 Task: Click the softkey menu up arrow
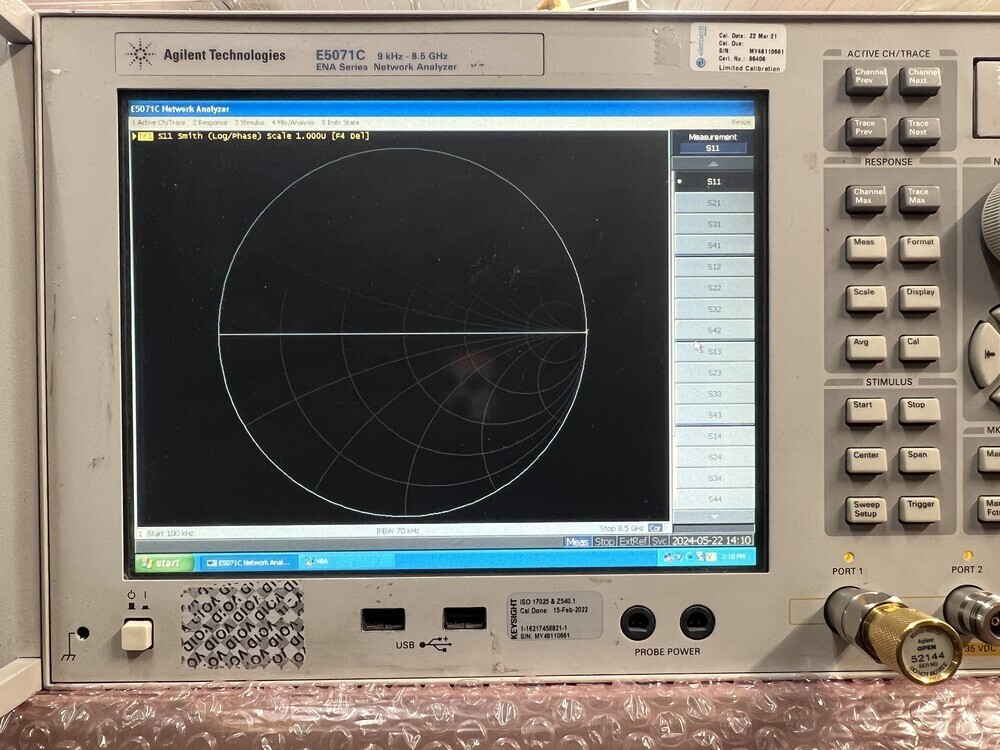click(x=713, y=164)
